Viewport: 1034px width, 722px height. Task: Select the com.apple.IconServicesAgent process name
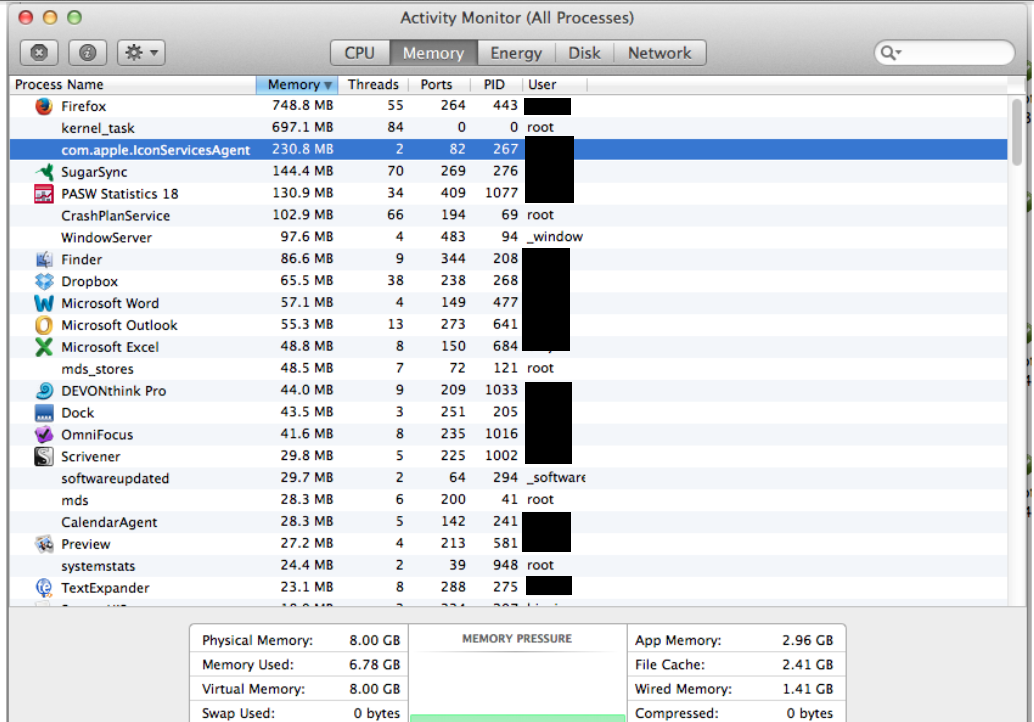click(156, 150)
